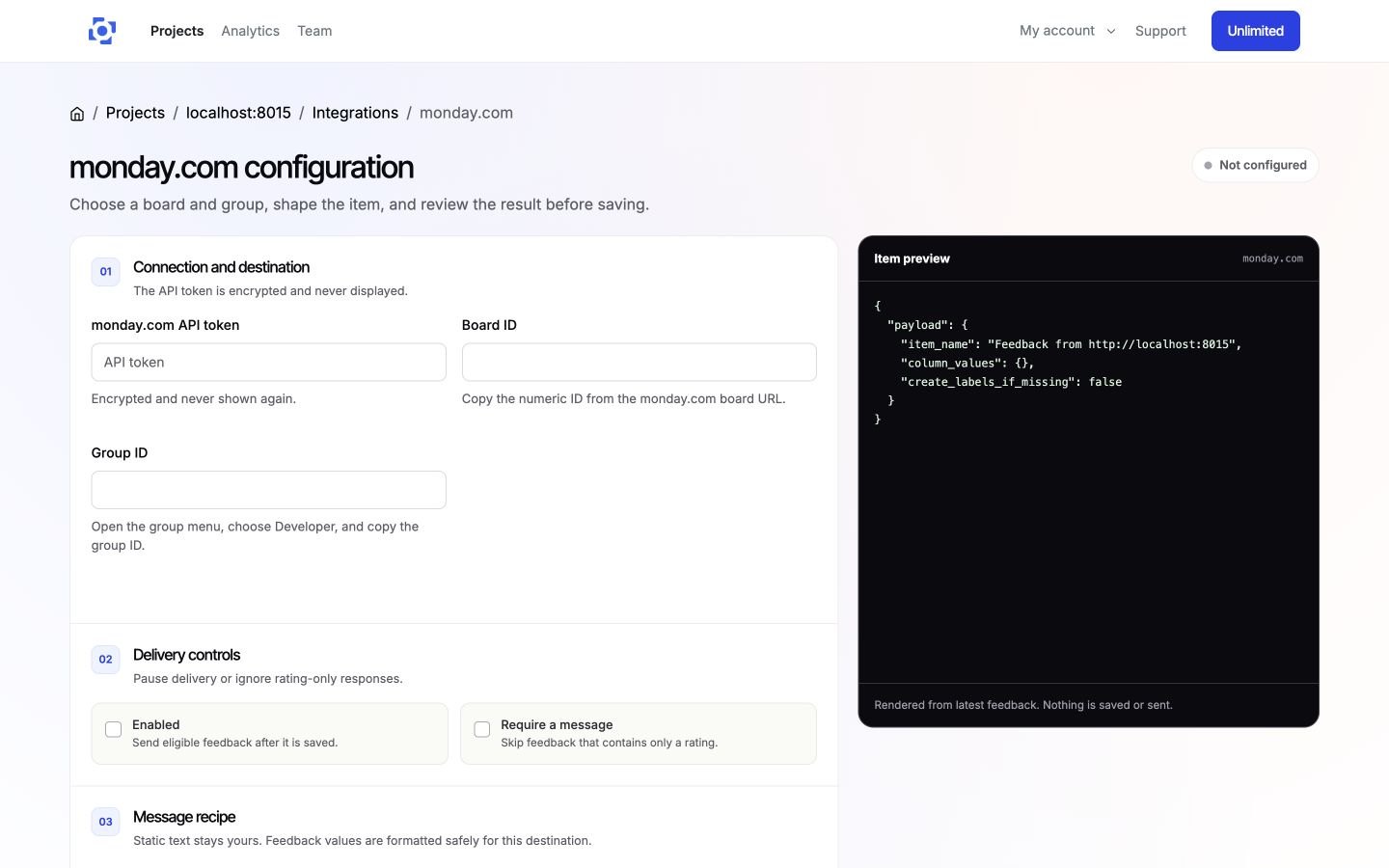Click the Connection and destination heading
This screenshot has height=868, width=1389.
(221, 267)
